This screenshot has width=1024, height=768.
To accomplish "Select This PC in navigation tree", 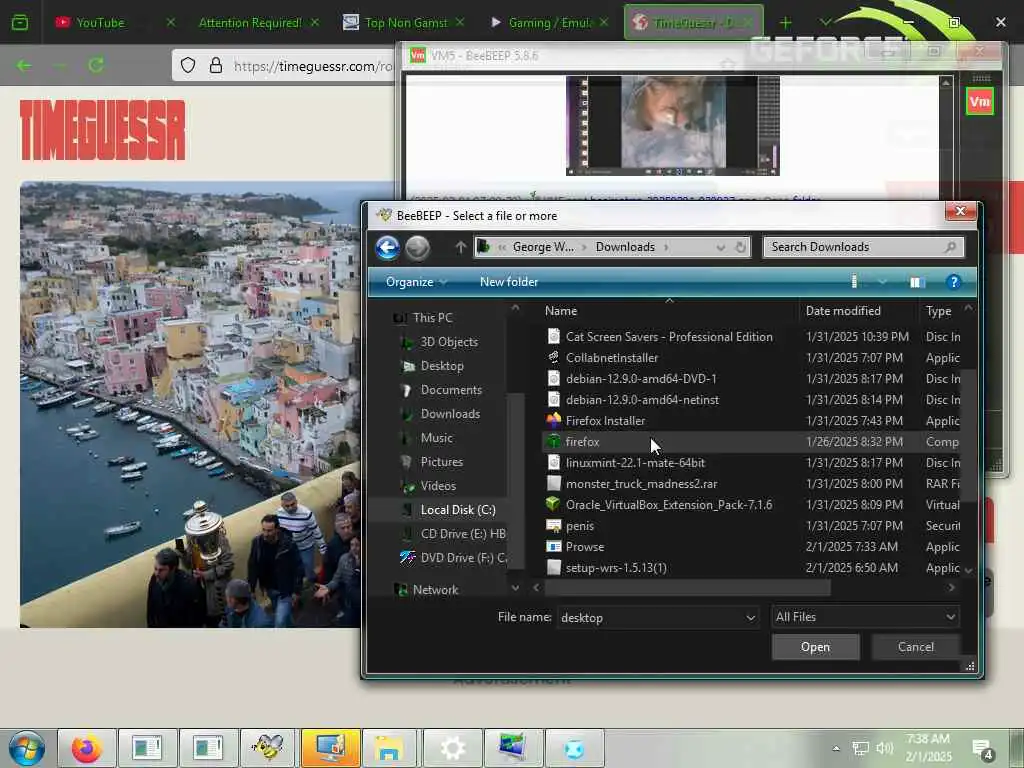I will [x=432, y=318].
